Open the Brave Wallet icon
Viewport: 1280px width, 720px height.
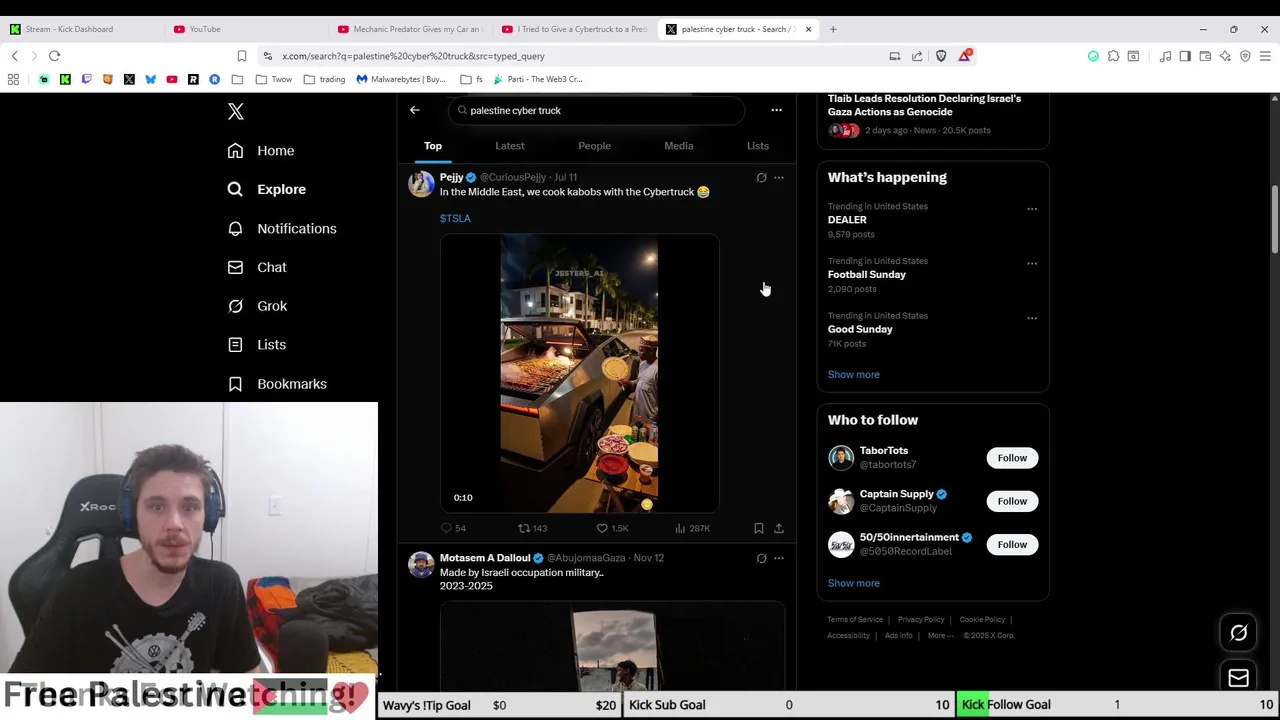click(1205, 56)
